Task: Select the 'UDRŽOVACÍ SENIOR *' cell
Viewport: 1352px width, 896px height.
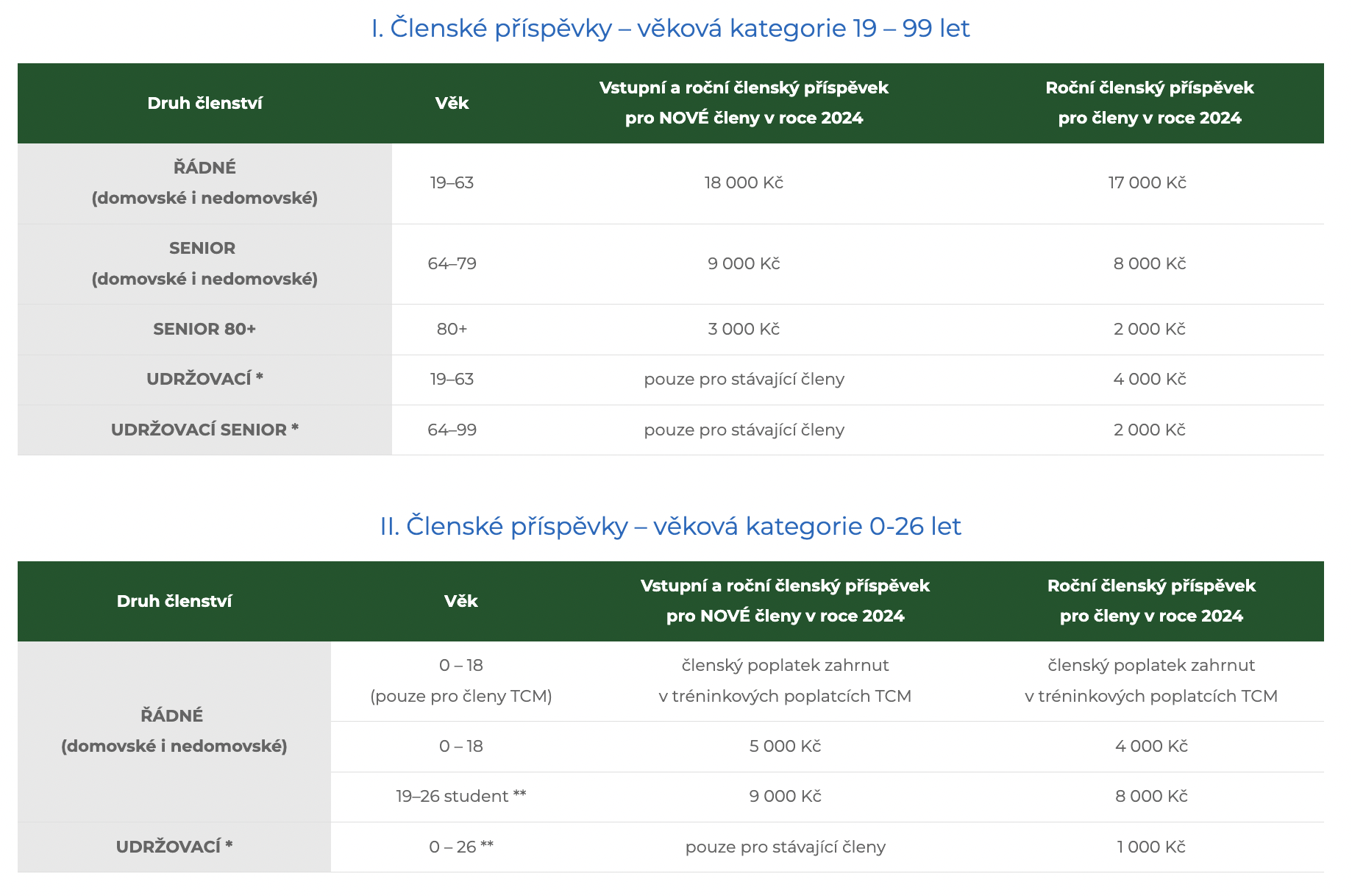Action: point(204,430)
